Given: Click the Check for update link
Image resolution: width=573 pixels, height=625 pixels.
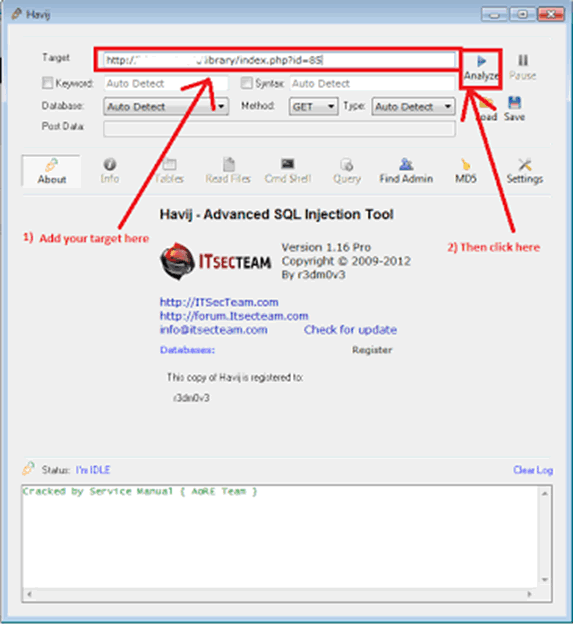Looking at the screenshot, I should 350,330.
